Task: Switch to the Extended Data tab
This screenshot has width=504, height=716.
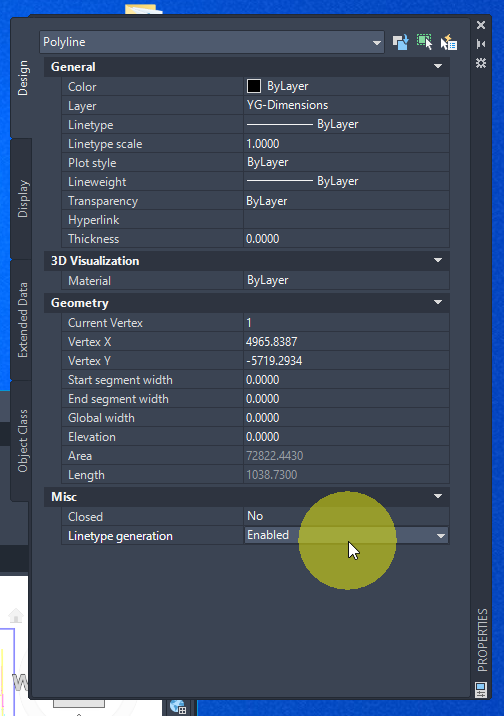Action: tap(22, 320)
